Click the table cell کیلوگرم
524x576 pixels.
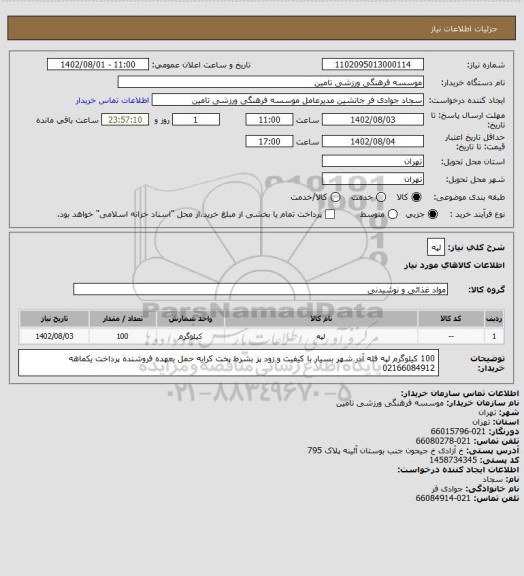[190, 336]
